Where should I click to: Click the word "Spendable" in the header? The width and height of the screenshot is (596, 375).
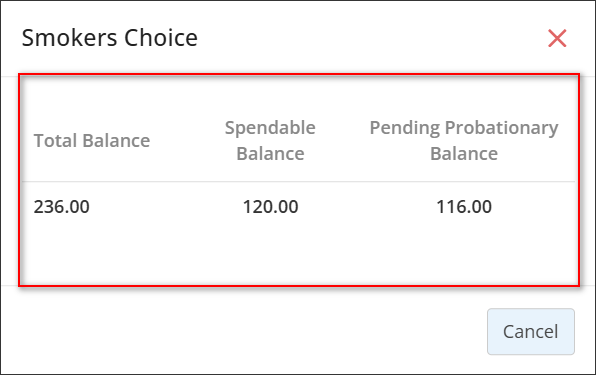(x=270, y=128)
